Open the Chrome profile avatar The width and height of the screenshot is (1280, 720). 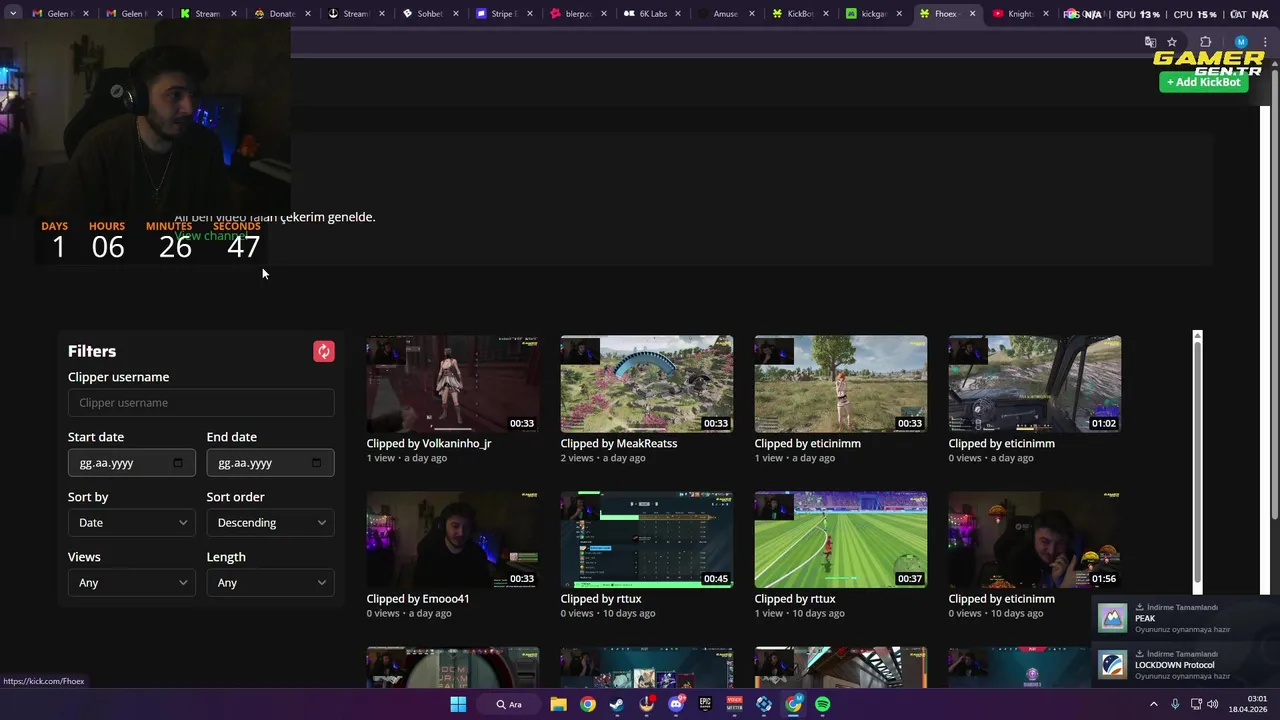coord(1241,42)
